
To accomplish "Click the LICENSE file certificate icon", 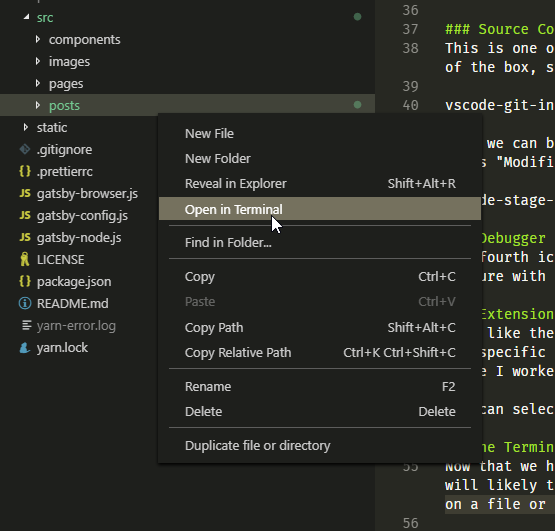I will [25, 259].
